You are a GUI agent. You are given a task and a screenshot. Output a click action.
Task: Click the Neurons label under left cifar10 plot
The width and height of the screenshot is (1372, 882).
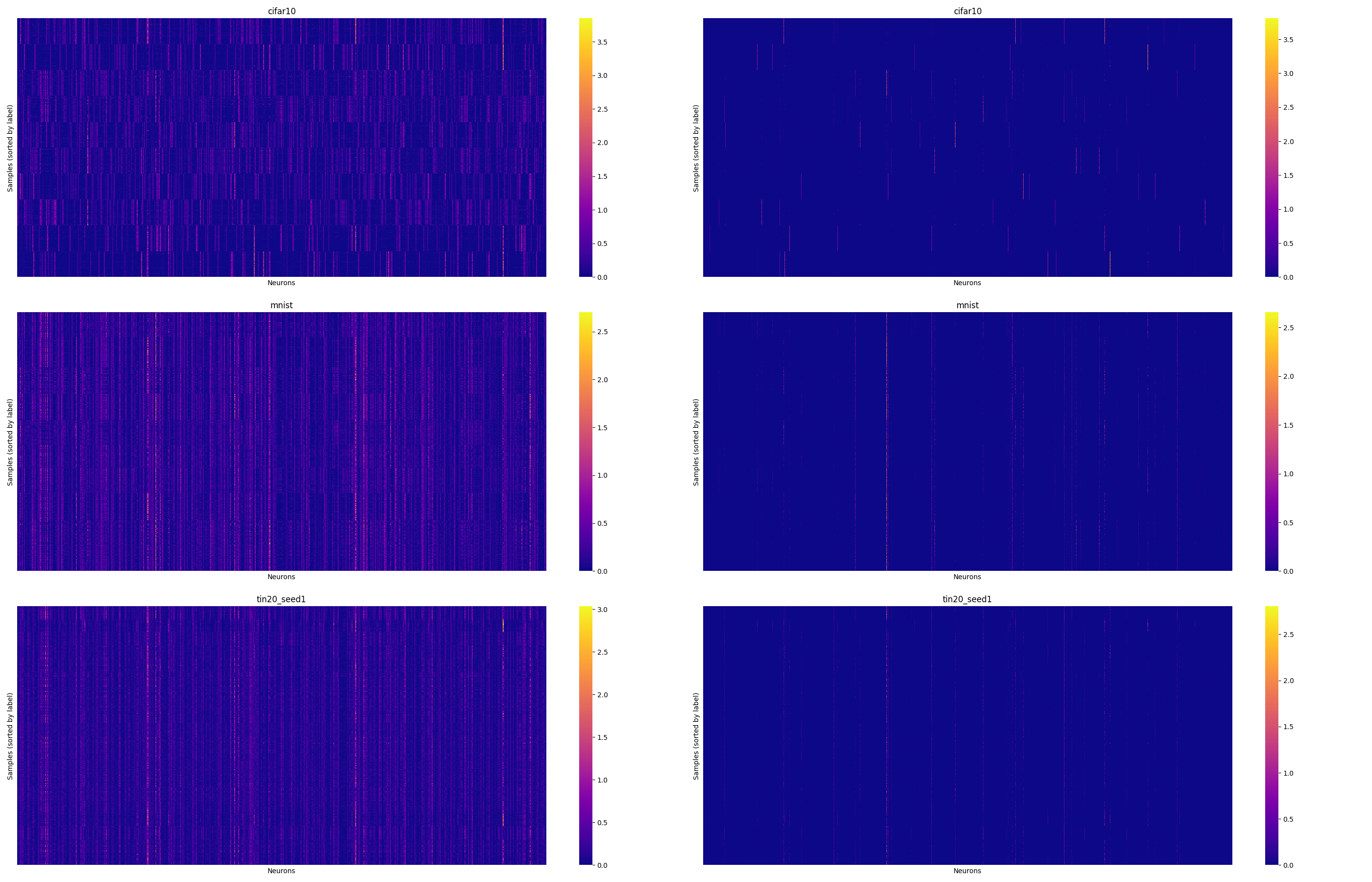click(x=281, y=283)
